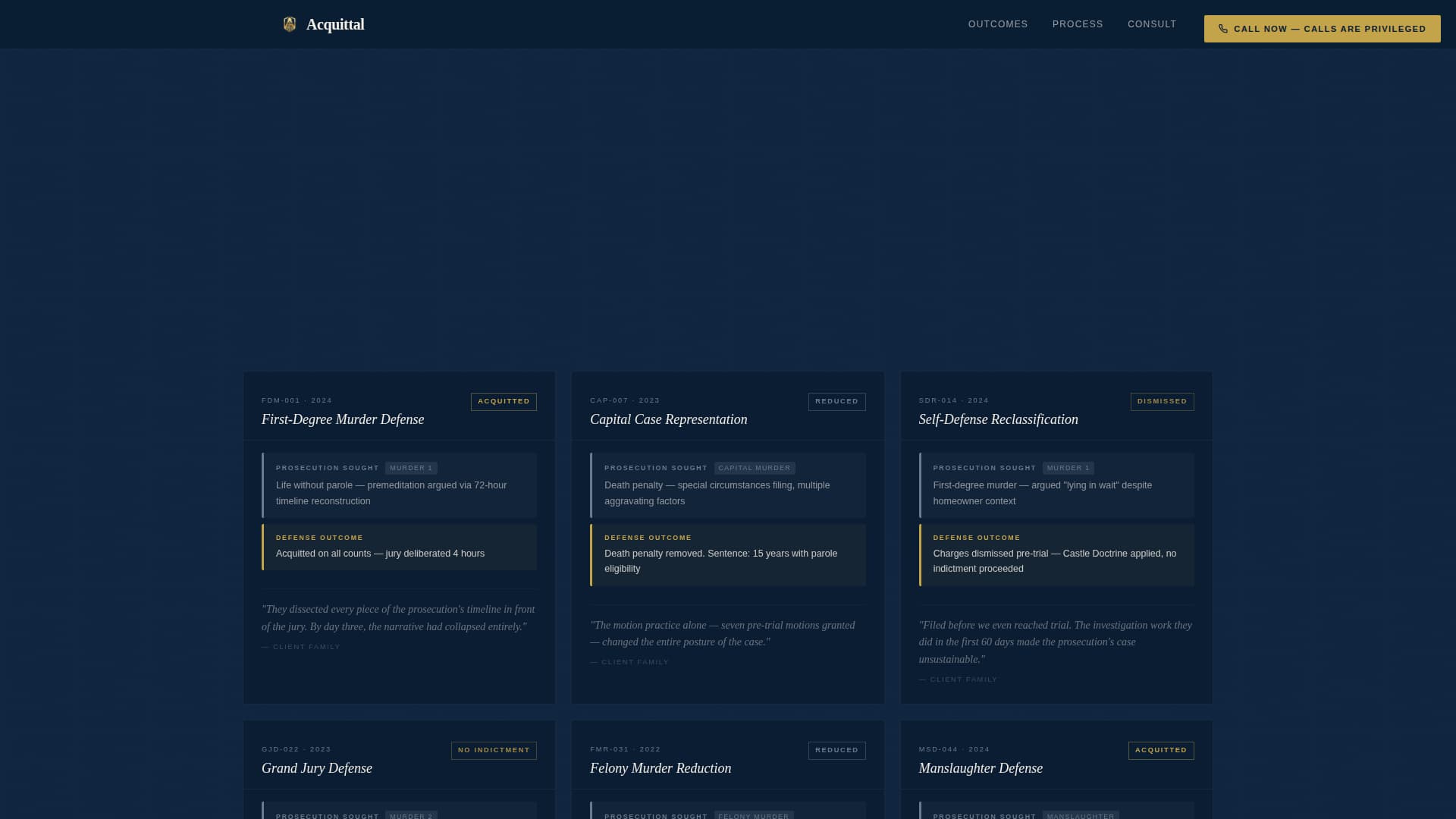The image size is (1456, 819).
Task: Open the OUTCOMES navigation item
Action: [997, 24]
